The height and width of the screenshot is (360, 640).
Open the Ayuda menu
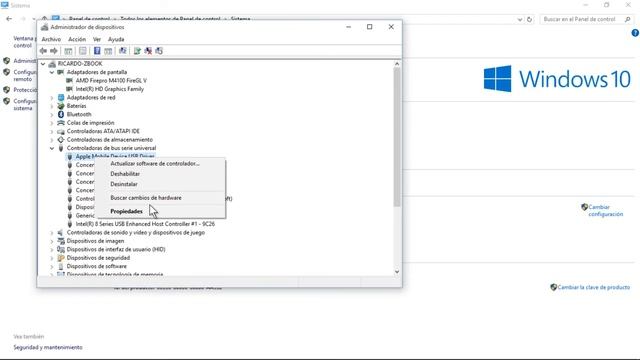point(116,39)
